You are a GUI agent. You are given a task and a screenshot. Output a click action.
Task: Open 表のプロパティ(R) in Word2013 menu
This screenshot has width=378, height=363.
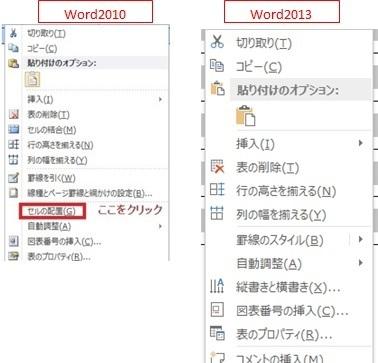284,334
